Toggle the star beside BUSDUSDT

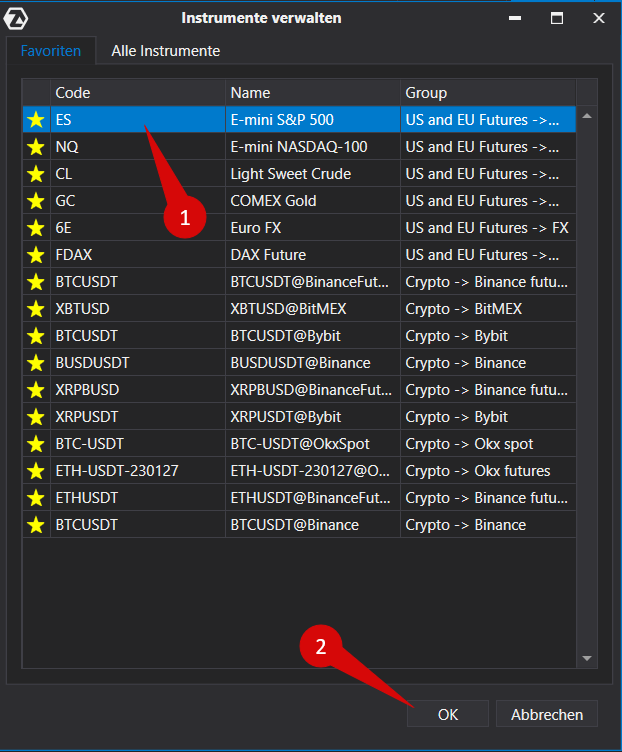(x=36, y=363)
